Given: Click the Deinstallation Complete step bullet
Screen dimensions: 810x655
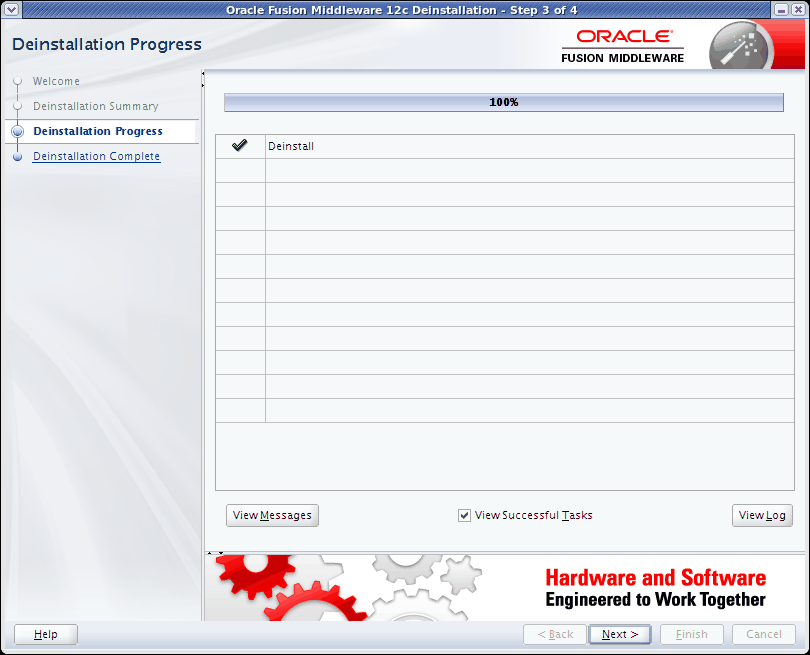Looking at the screenshot, I should [18, 157].
